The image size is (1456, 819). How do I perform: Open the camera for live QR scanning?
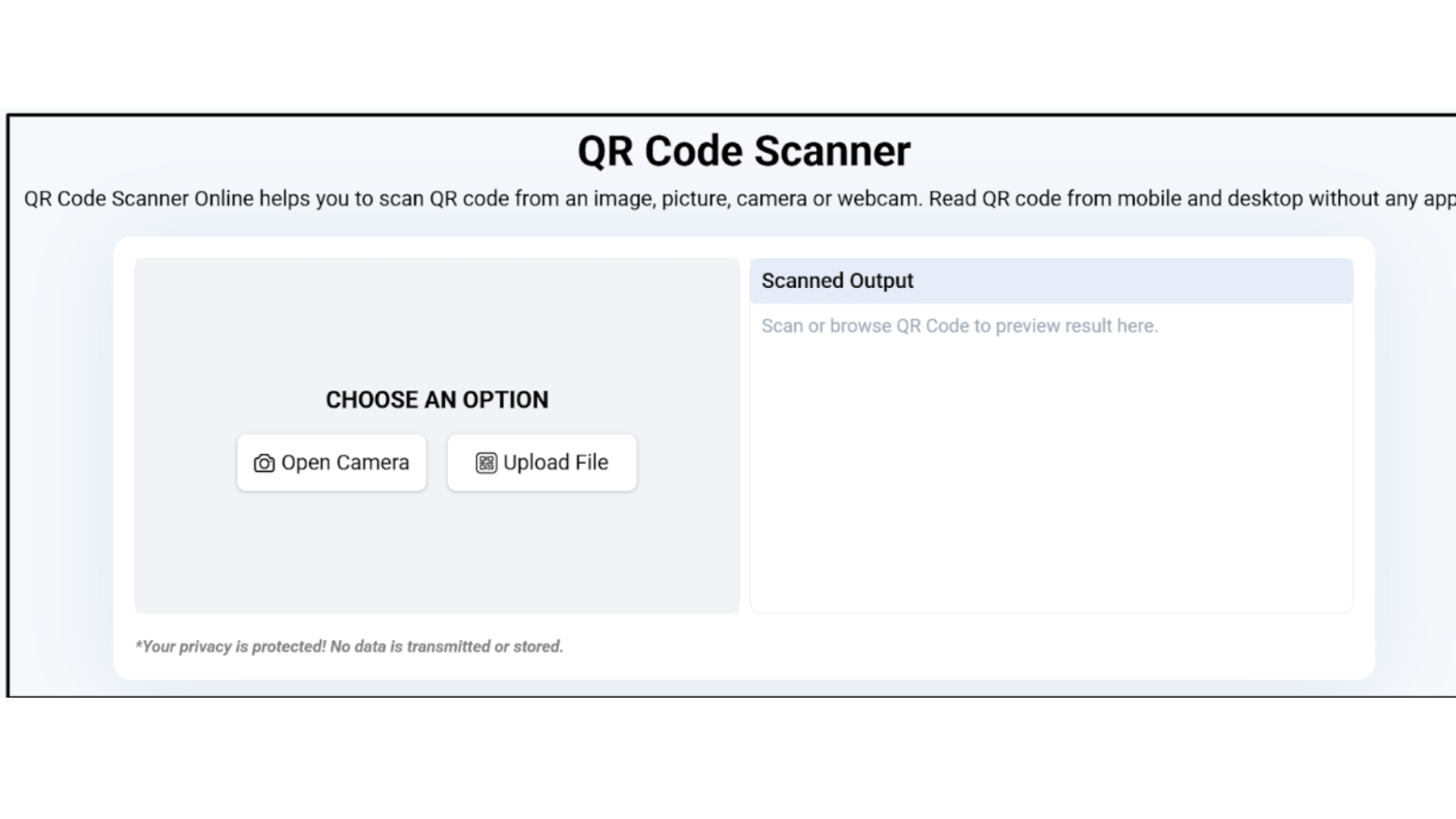point(331,463)
